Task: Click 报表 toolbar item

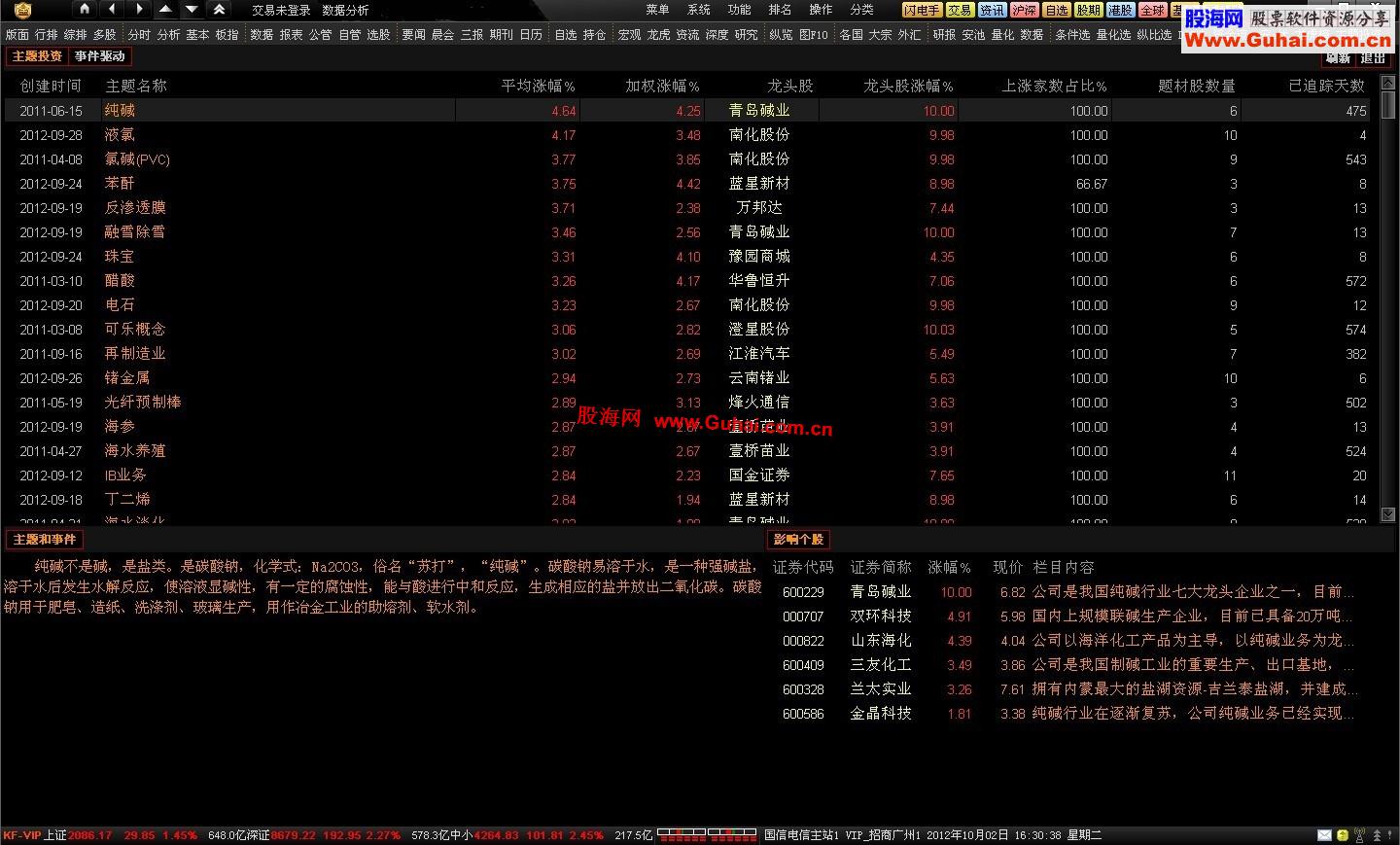Action: [291, 34]
